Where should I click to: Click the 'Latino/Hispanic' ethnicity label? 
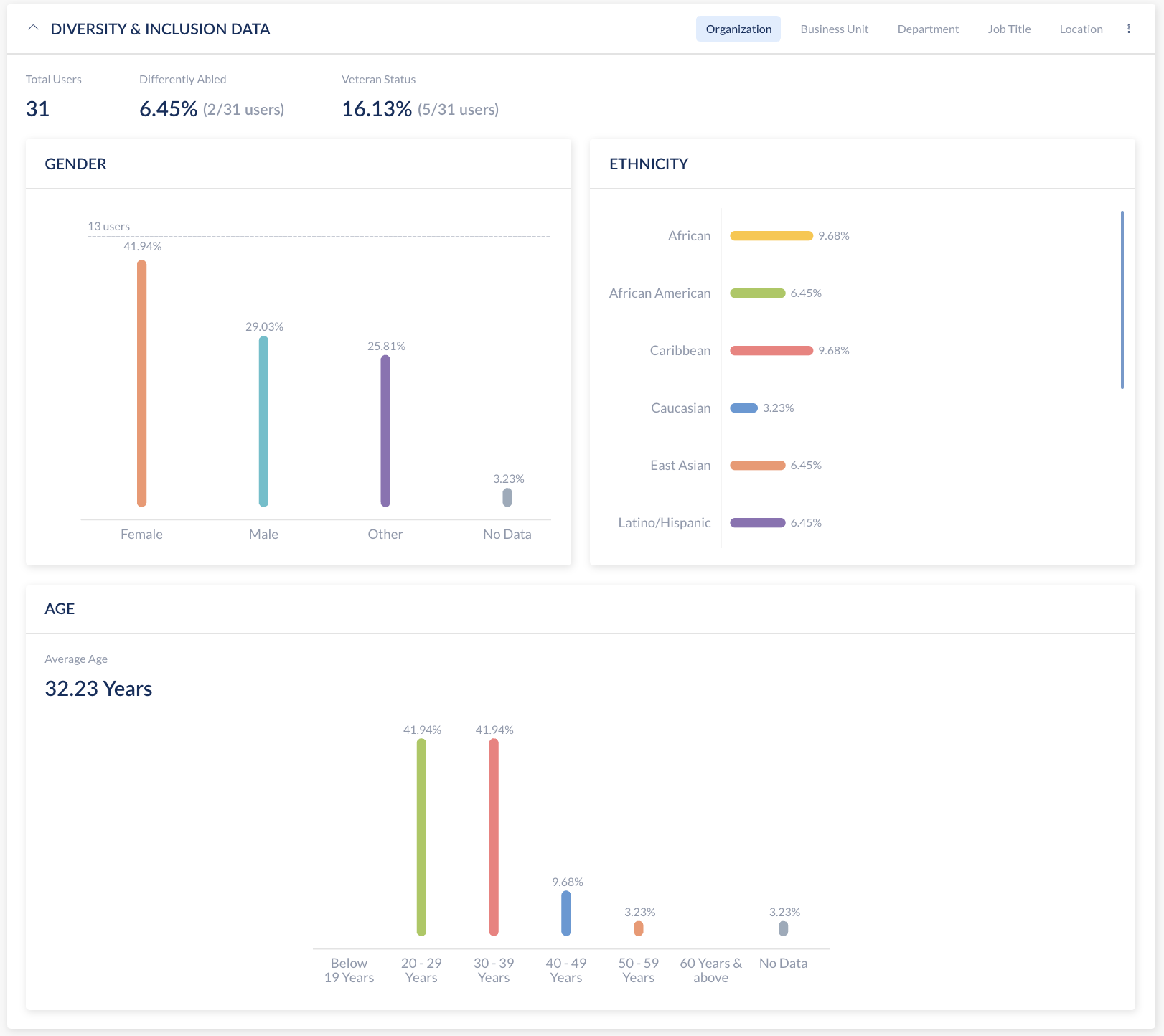665,522
